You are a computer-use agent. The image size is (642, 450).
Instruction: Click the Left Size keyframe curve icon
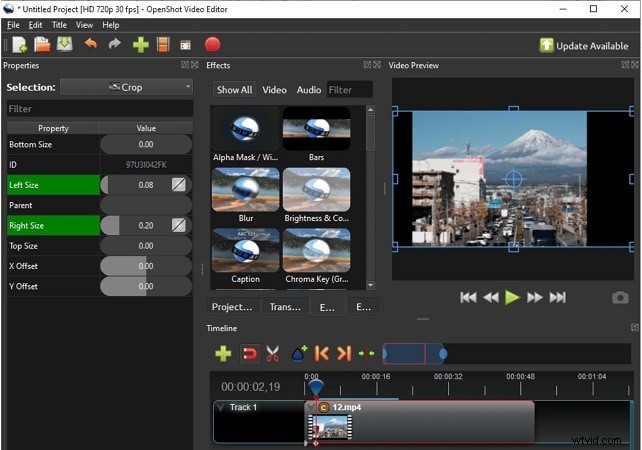click(x=179, y=185)
